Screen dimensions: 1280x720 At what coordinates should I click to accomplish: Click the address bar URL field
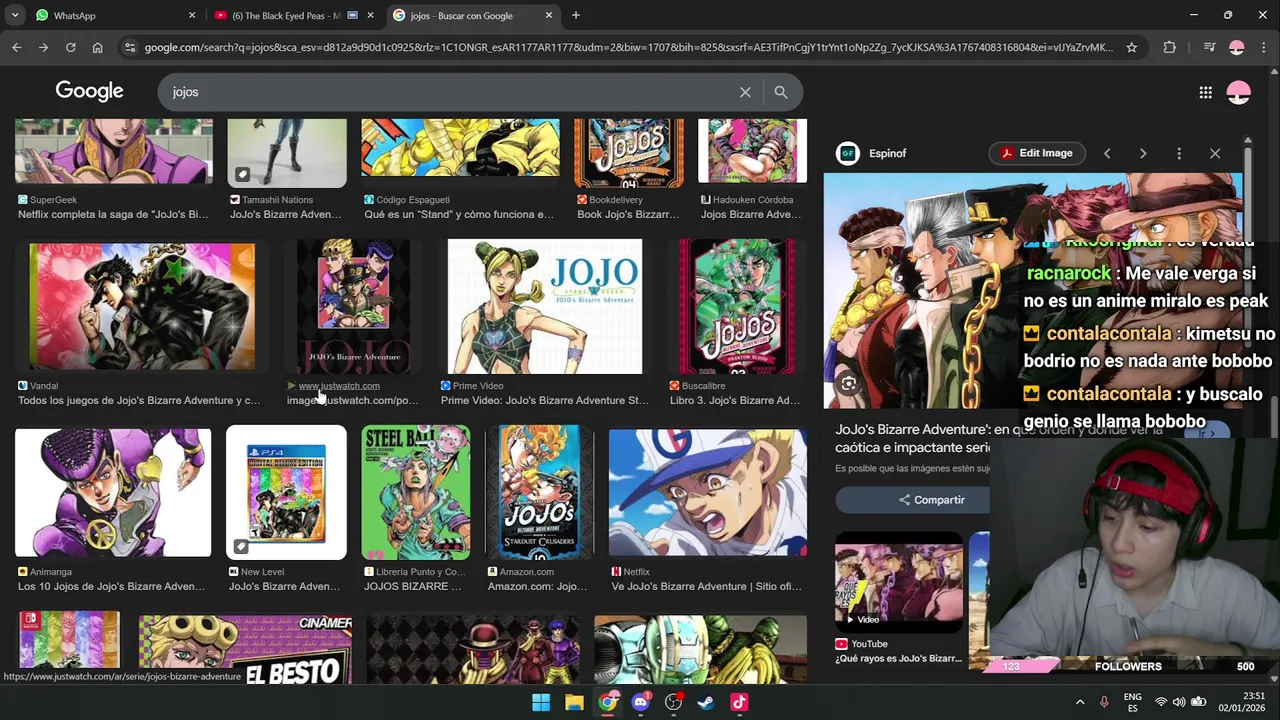coord(628,47)
